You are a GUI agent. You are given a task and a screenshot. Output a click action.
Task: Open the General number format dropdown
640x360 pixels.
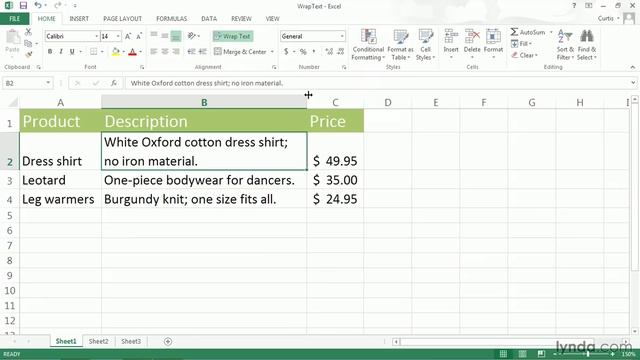pyautogui.click(x=342, y=36)
